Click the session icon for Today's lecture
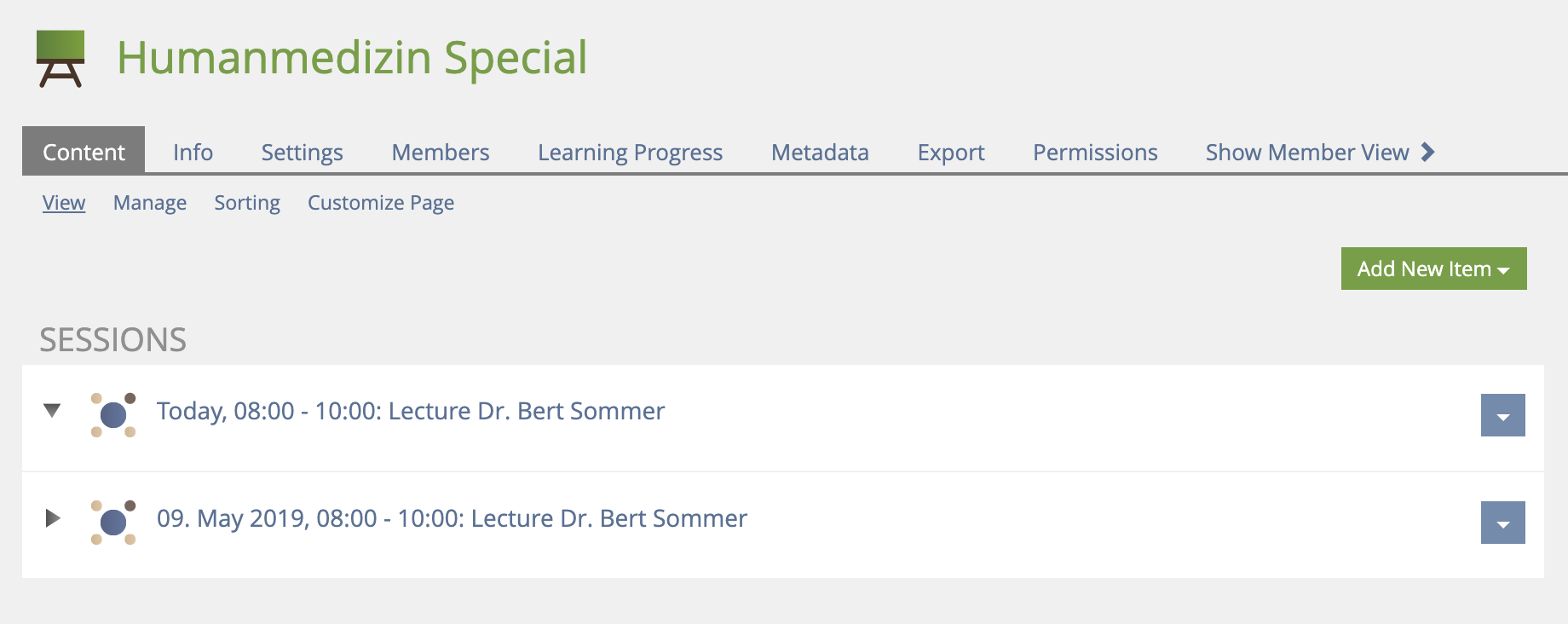Screen dimensions: 1568x624 (113, 415)
